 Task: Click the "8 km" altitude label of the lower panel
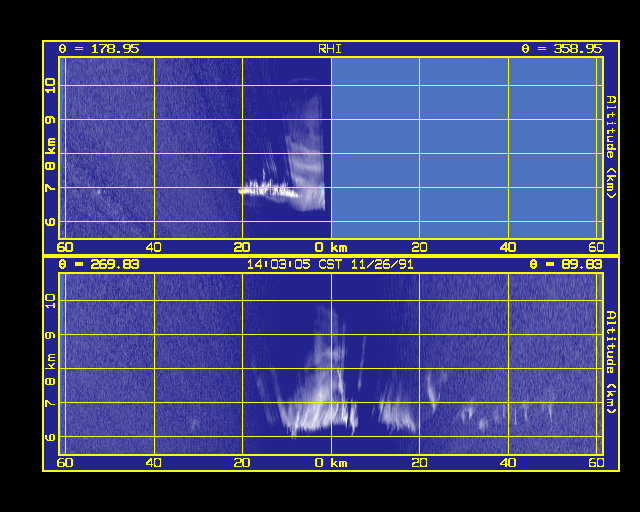coord(50,370)
